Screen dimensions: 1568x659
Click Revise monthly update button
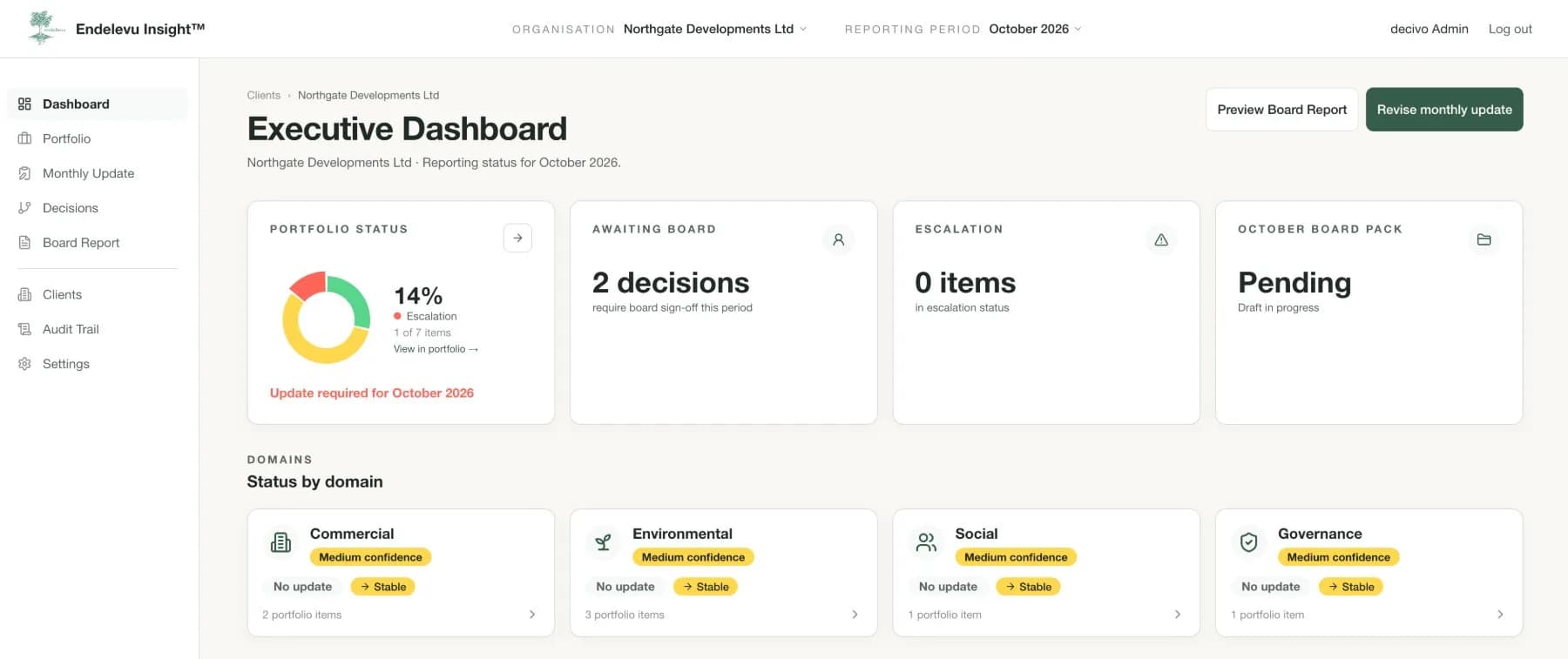(x=1444, y=110)
